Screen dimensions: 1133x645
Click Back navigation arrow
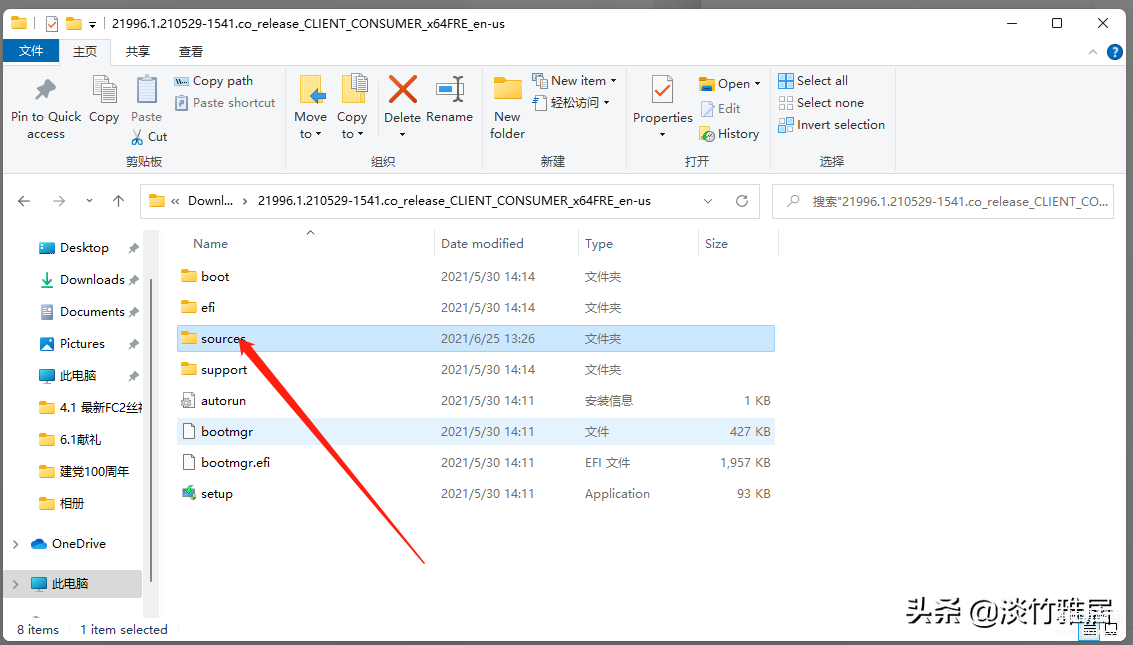(24, 201)
